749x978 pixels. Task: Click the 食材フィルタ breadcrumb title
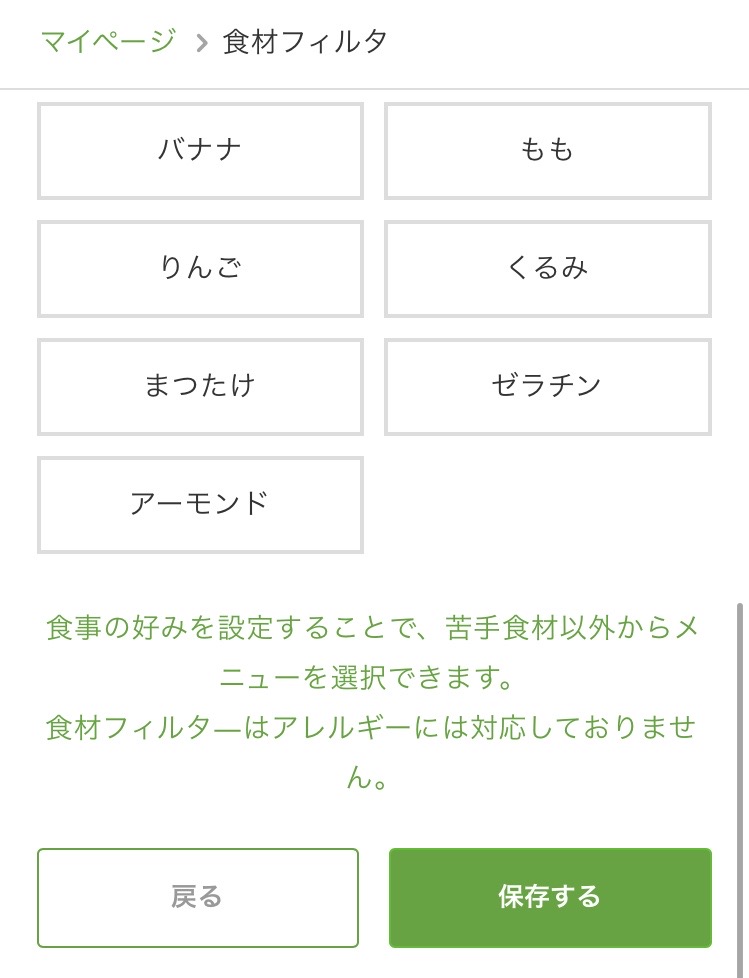[x=305, y=42]
